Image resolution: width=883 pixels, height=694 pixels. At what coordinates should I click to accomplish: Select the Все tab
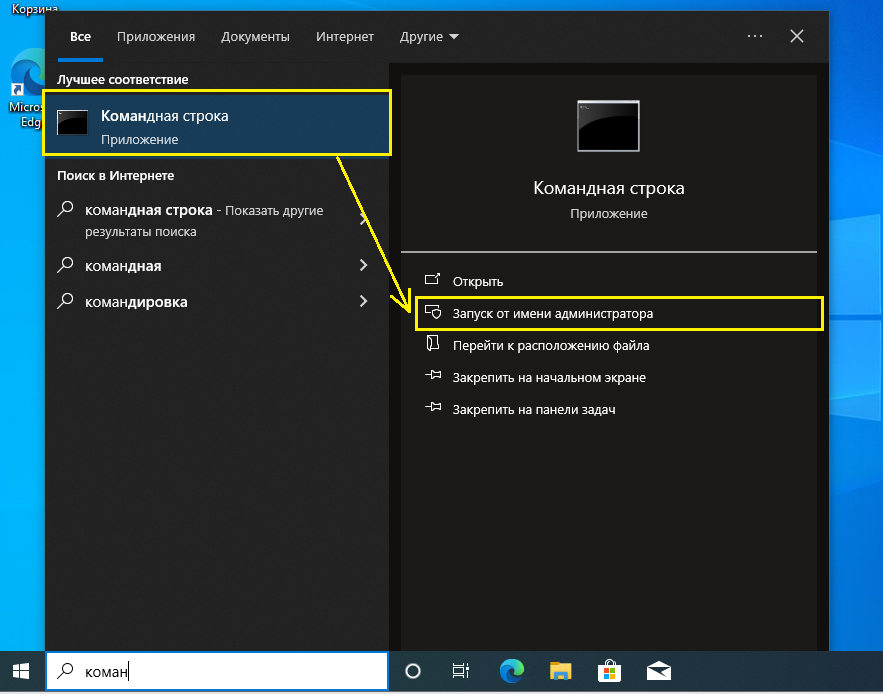80,37
